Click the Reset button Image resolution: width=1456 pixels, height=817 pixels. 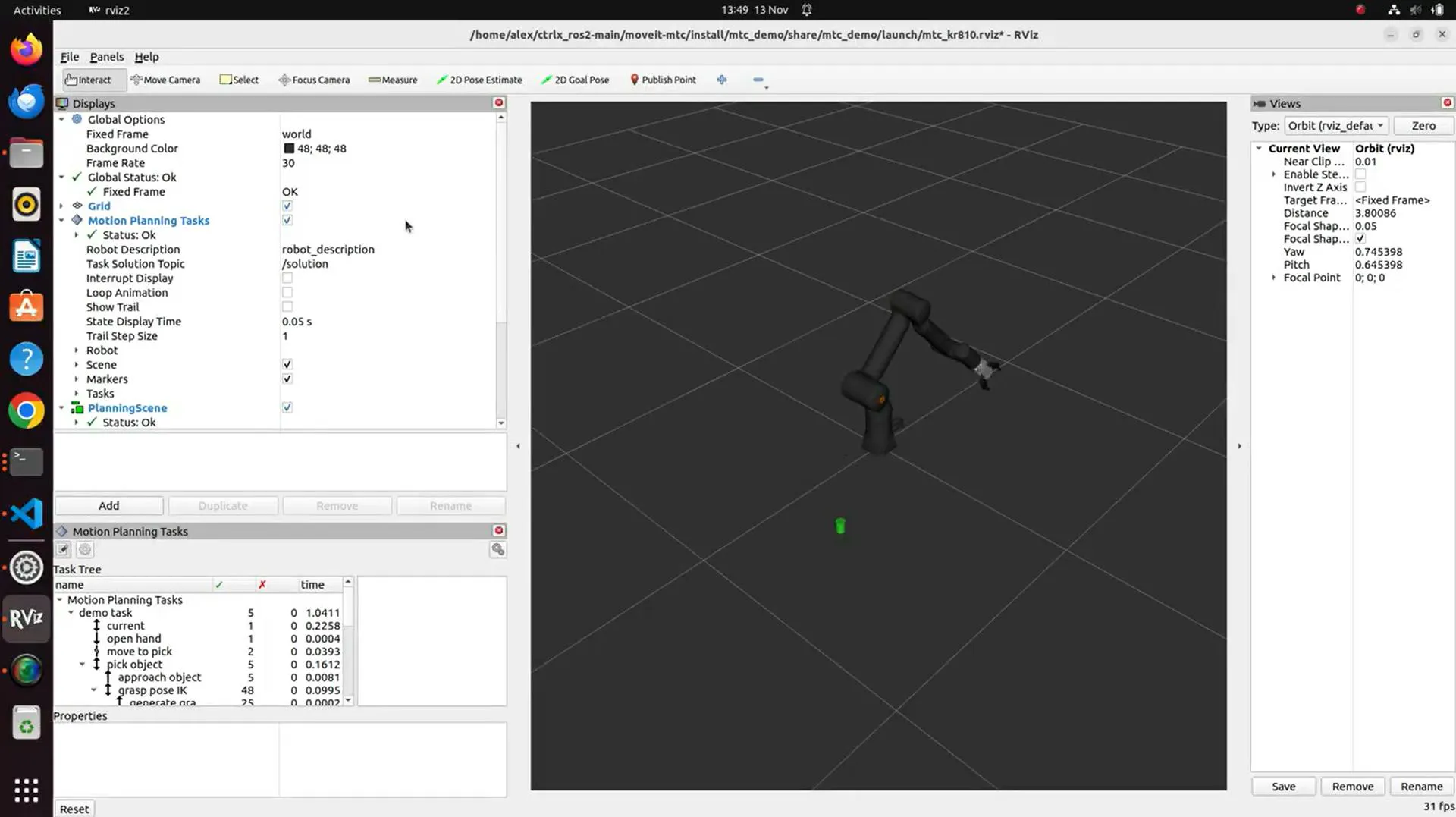74,809
